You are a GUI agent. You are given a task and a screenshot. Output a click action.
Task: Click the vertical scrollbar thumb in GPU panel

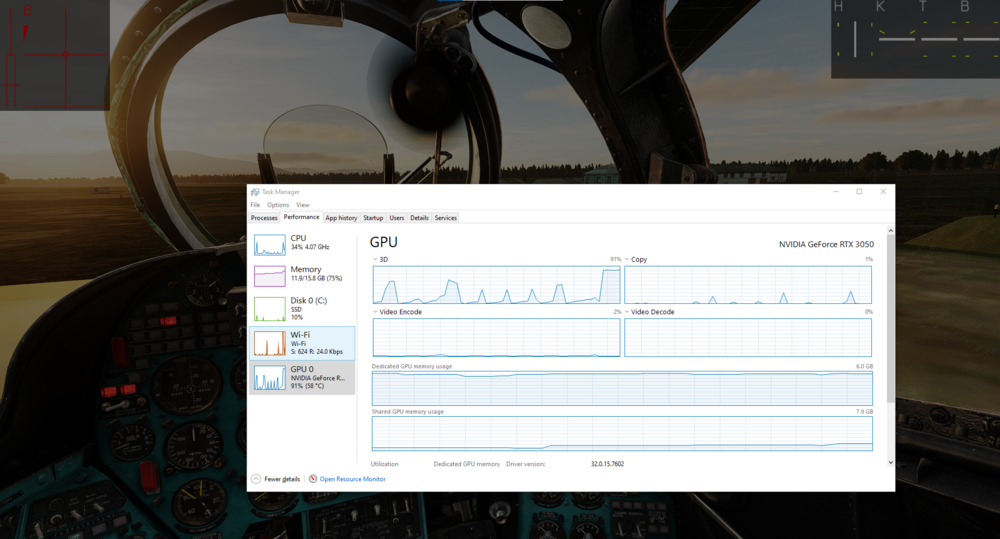point(890,318)
